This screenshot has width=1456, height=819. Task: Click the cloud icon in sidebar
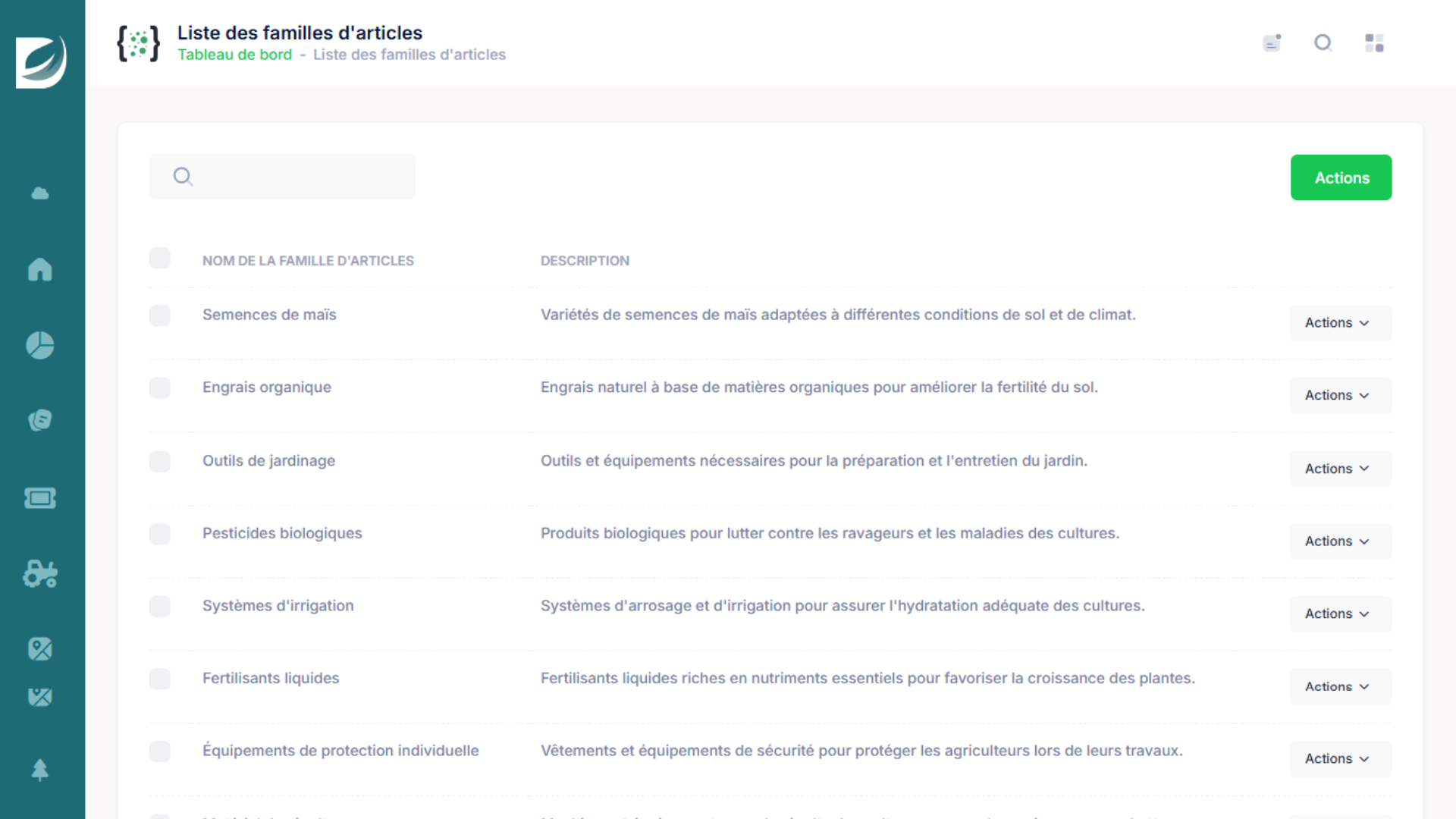[x=40, y=193]
